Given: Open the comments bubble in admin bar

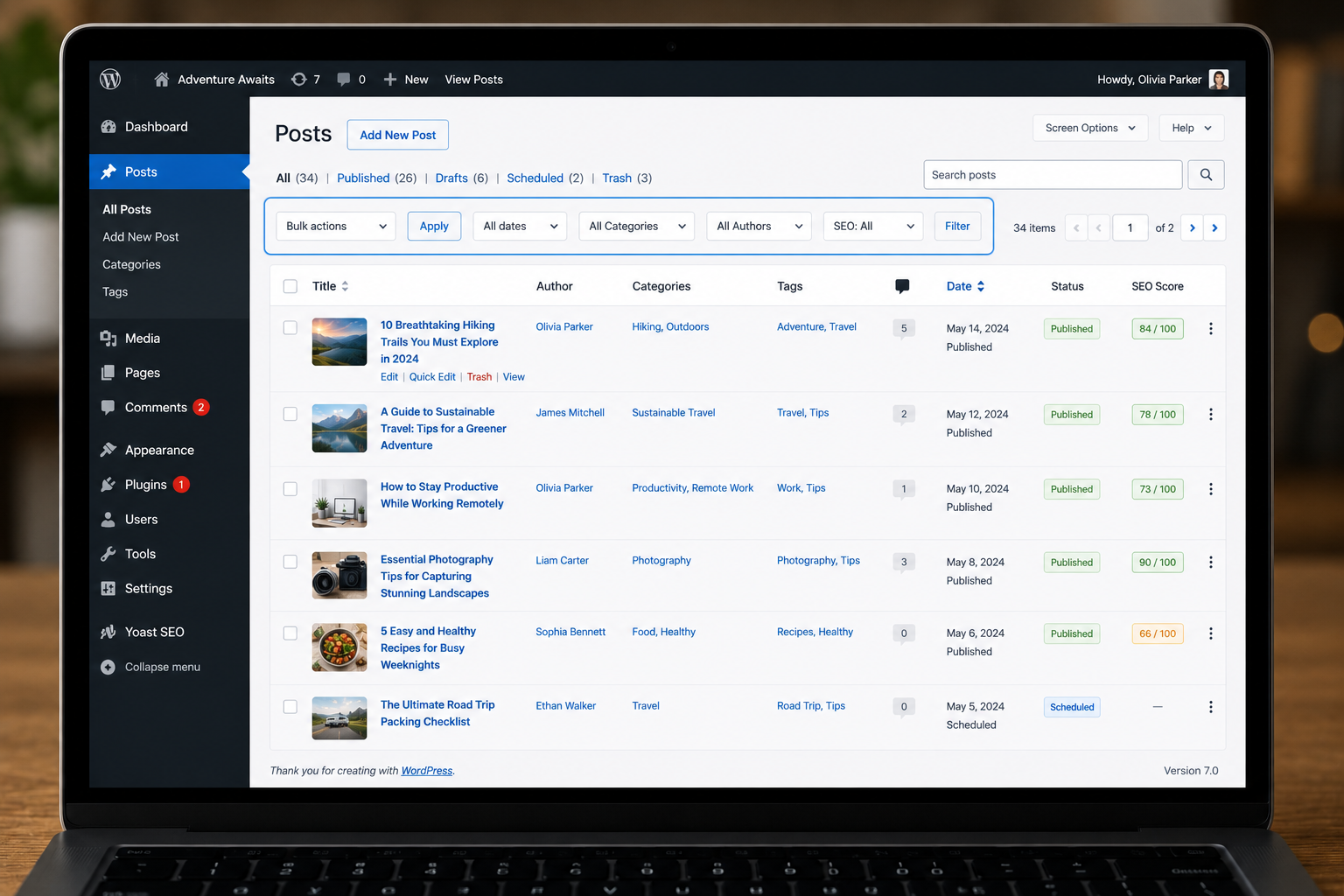Looking at the screenshot, I should coord(344,80).
